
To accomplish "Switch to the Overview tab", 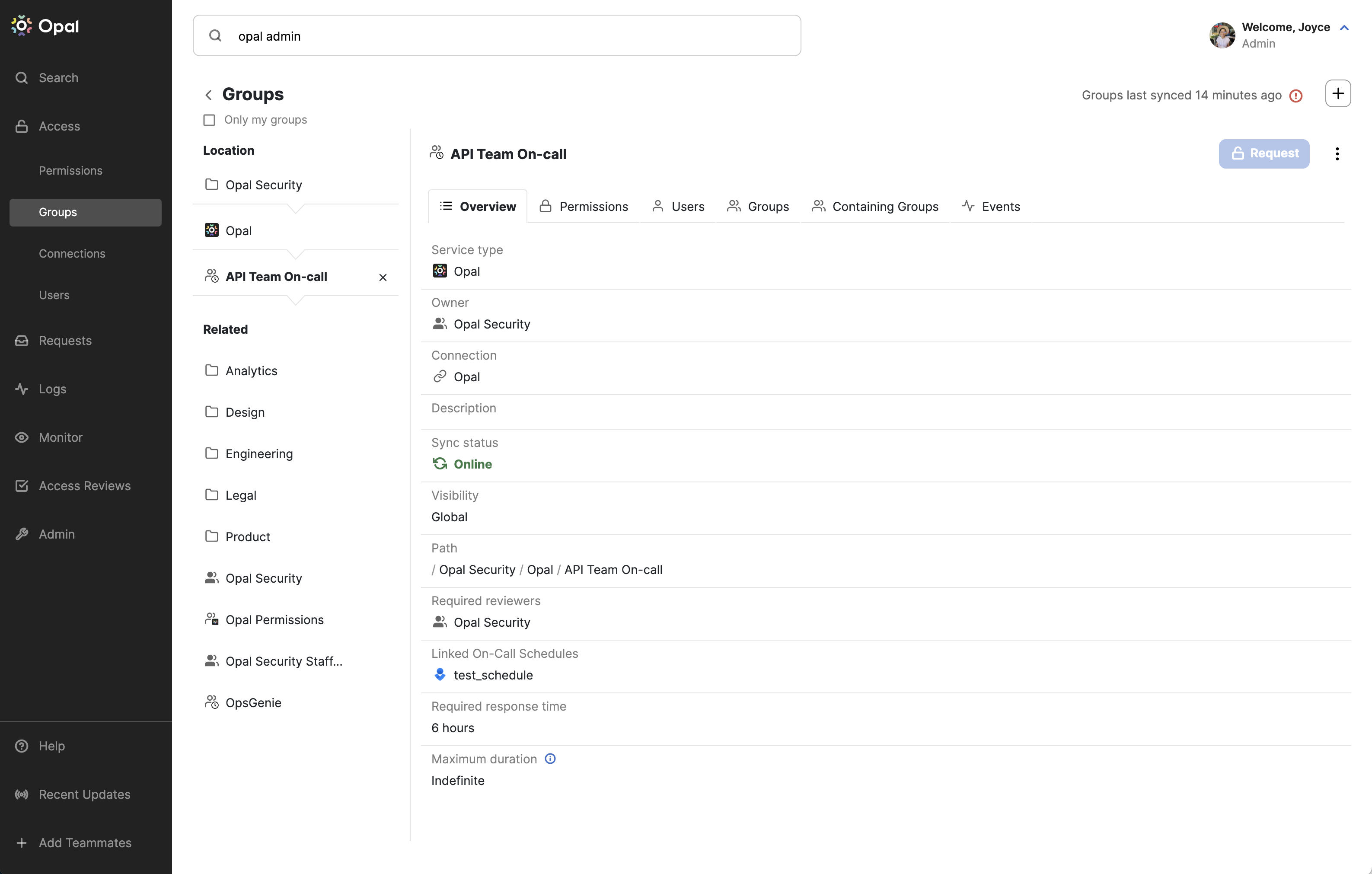I will click(478, 206).
